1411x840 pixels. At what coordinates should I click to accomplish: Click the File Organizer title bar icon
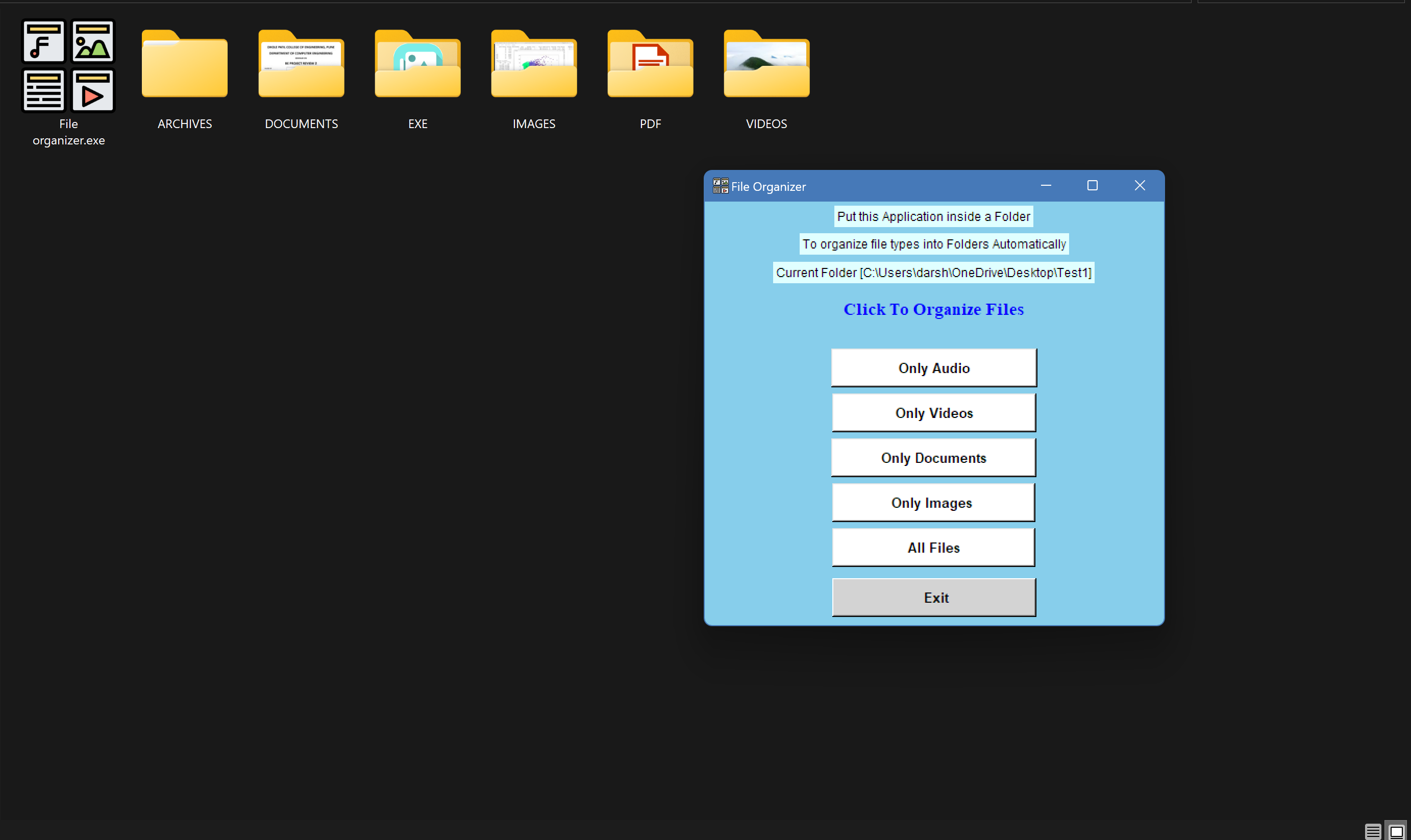(x=720, y=186)
